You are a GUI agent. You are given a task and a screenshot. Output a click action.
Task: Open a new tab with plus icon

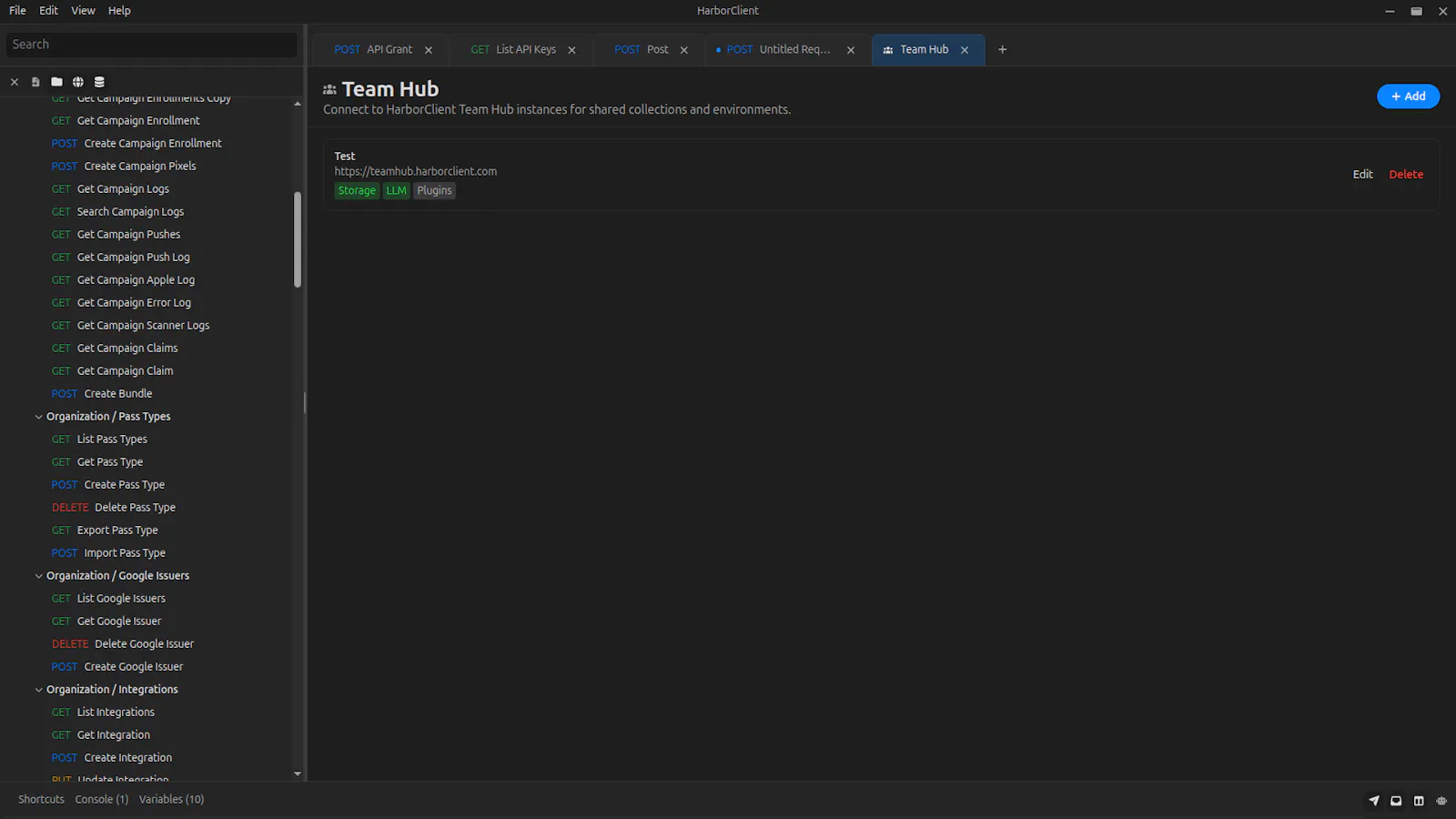[x=1002, y=50]
